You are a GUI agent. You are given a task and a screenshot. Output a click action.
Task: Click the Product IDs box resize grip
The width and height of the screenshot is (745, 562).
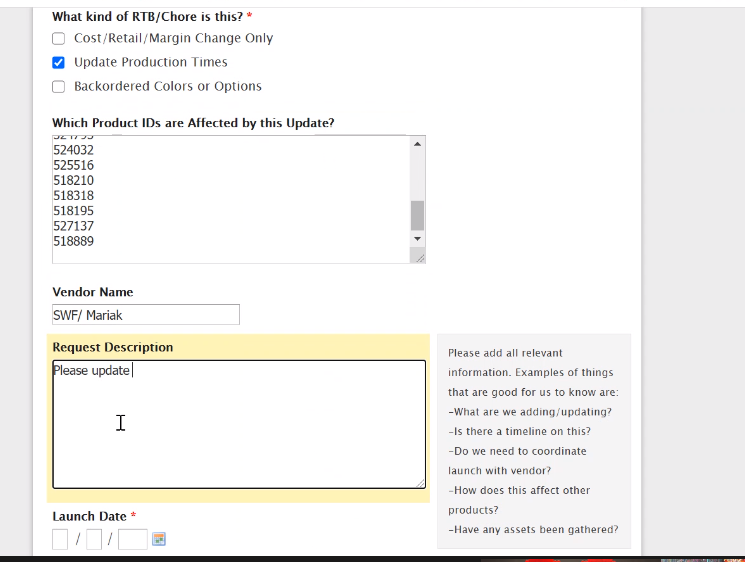tap(420, 258)
